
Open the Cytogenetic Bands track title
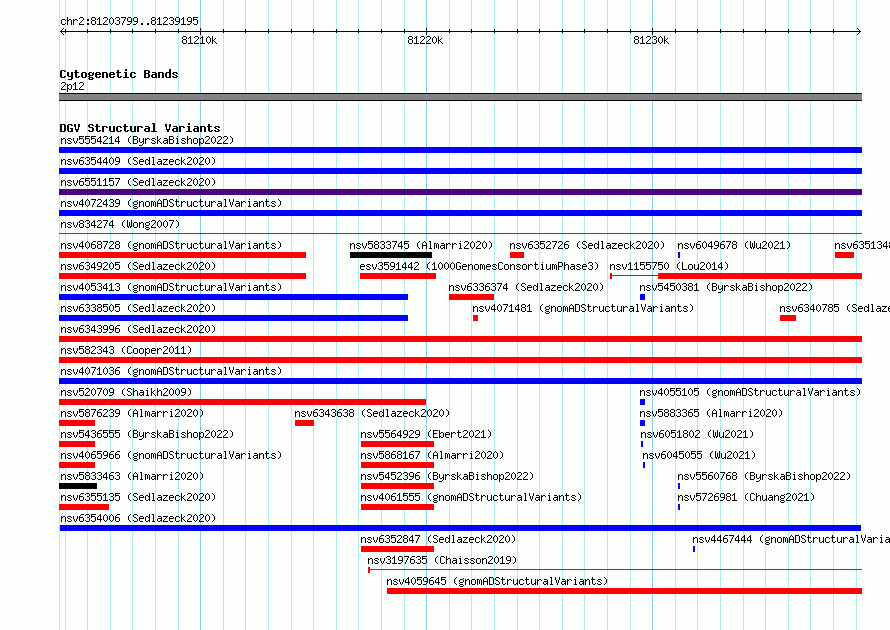(119, 74)
